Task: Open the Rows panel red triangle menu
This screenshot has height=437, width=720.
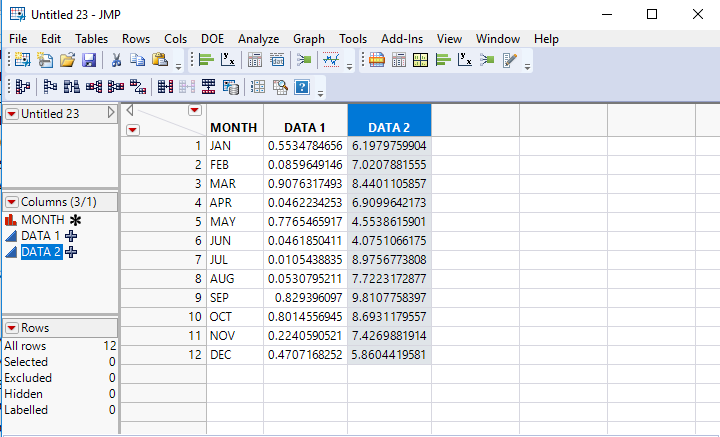Action: [x=11, y=328]
